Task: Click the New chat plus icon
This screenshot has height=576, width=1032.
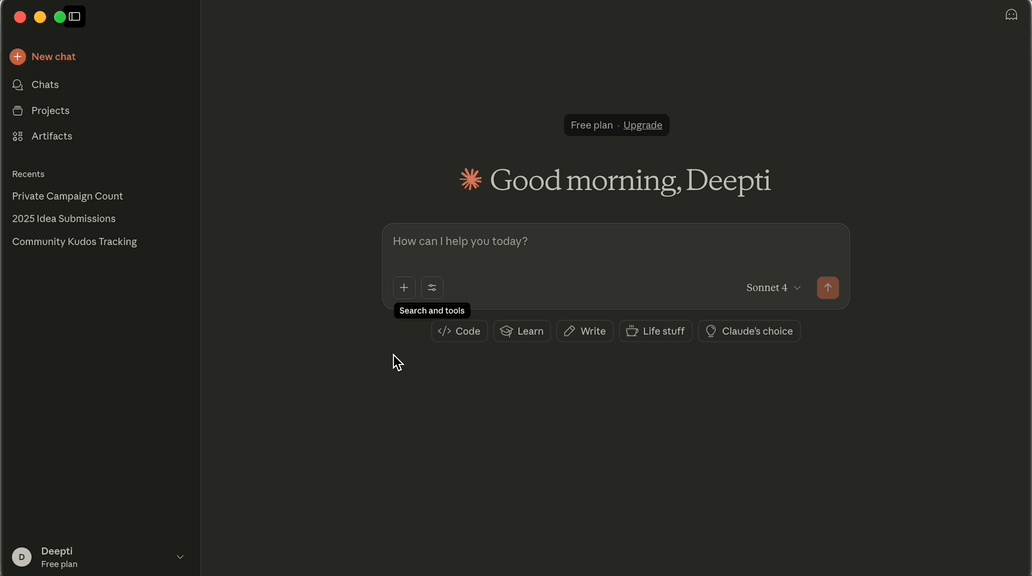Action: 18,57
